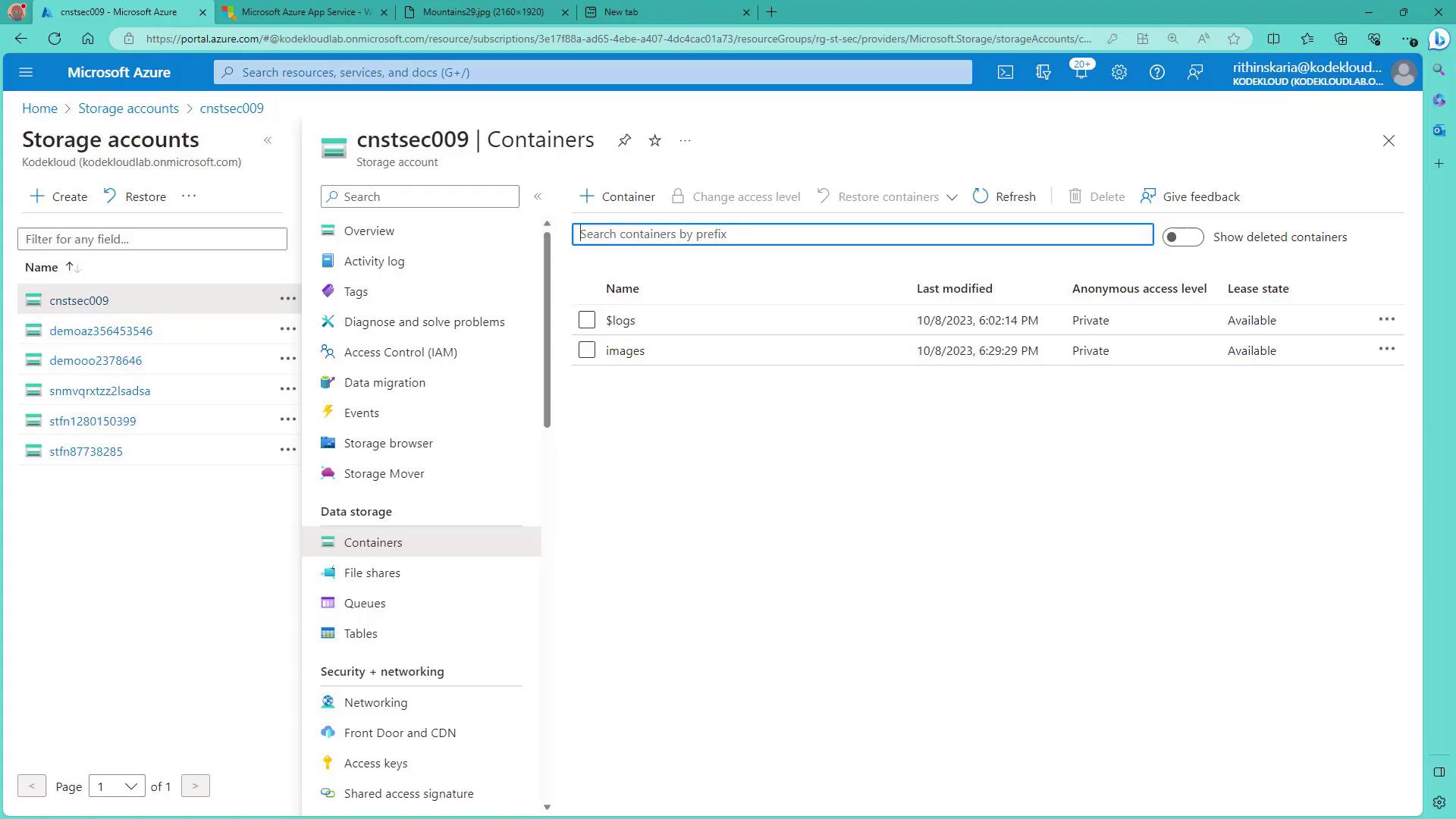Focus the Search containers by prefix field
Image resolution: width=1456 pixels, height=819 pixels.
click(x=862, y=234)
